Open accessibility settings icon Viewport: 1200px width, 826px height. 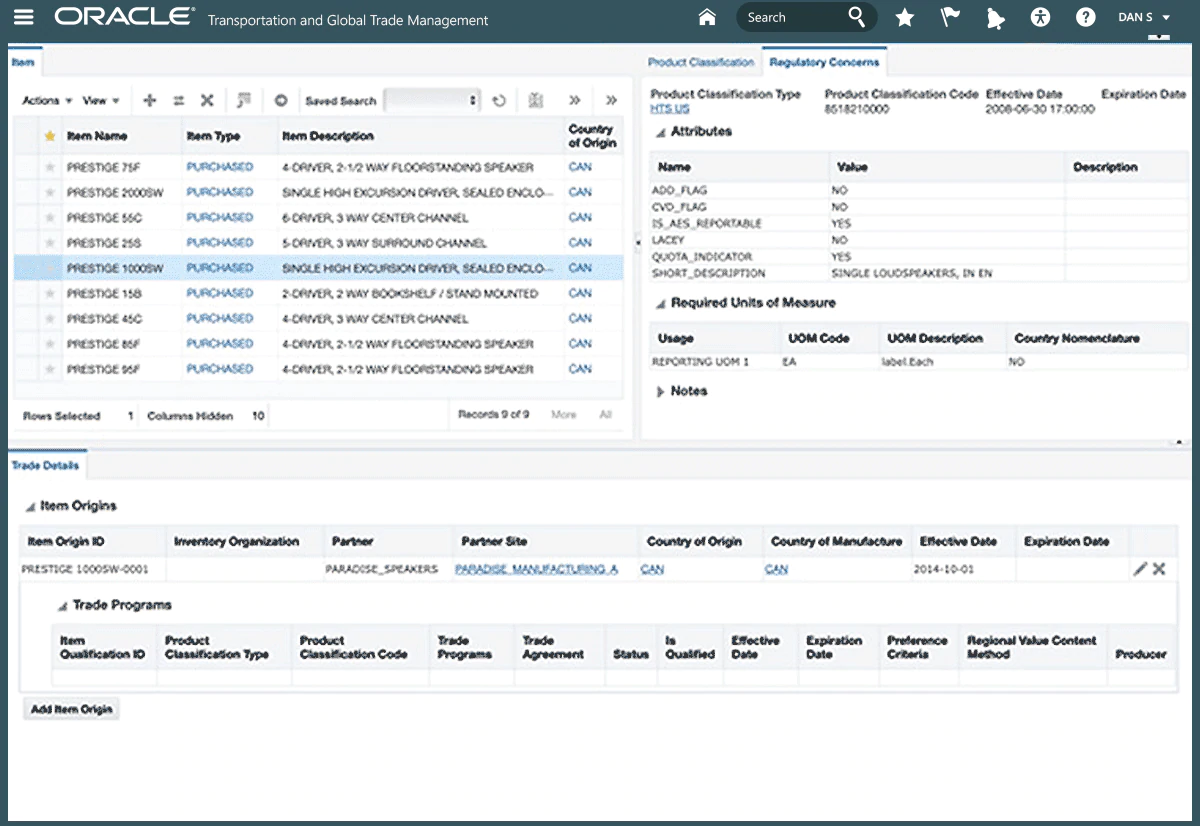1040,17
